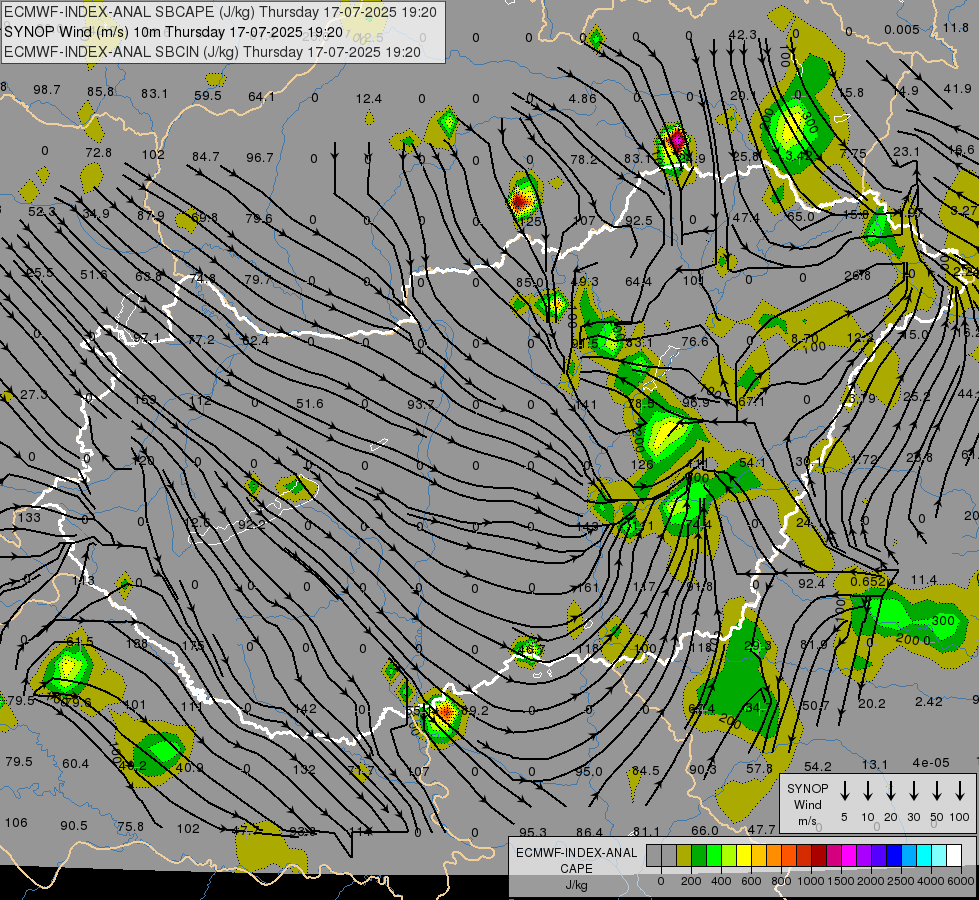Click the wind legend arrow above 30
979x900 pixels.
tap(913, 790)
